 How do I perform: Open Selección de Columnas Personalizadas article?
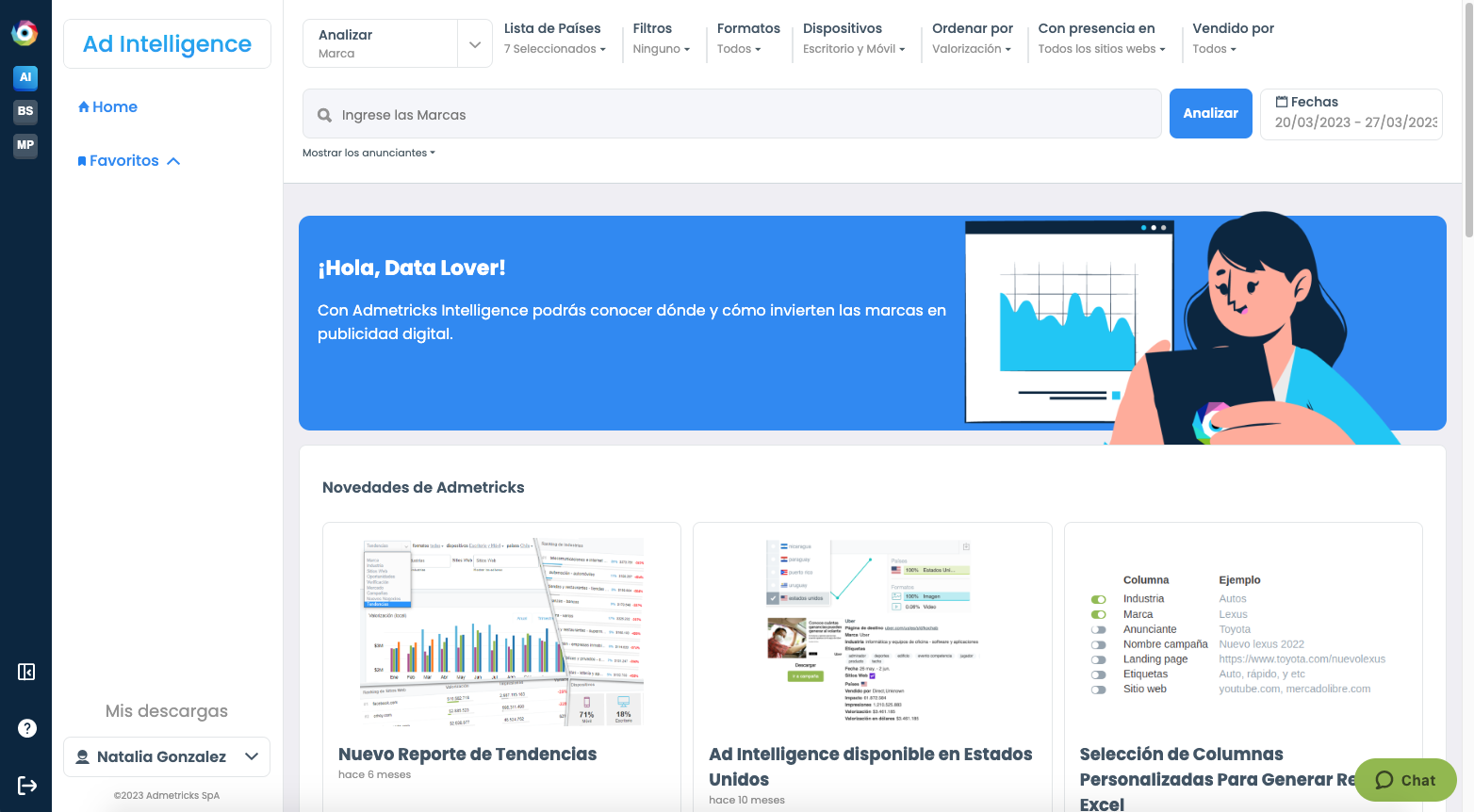click(x=1218, y=779)
